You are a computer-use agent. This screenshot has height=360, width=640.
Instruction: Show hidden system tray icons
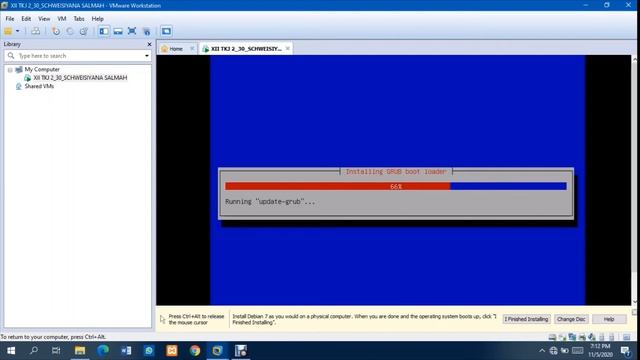tap(542, 351)
